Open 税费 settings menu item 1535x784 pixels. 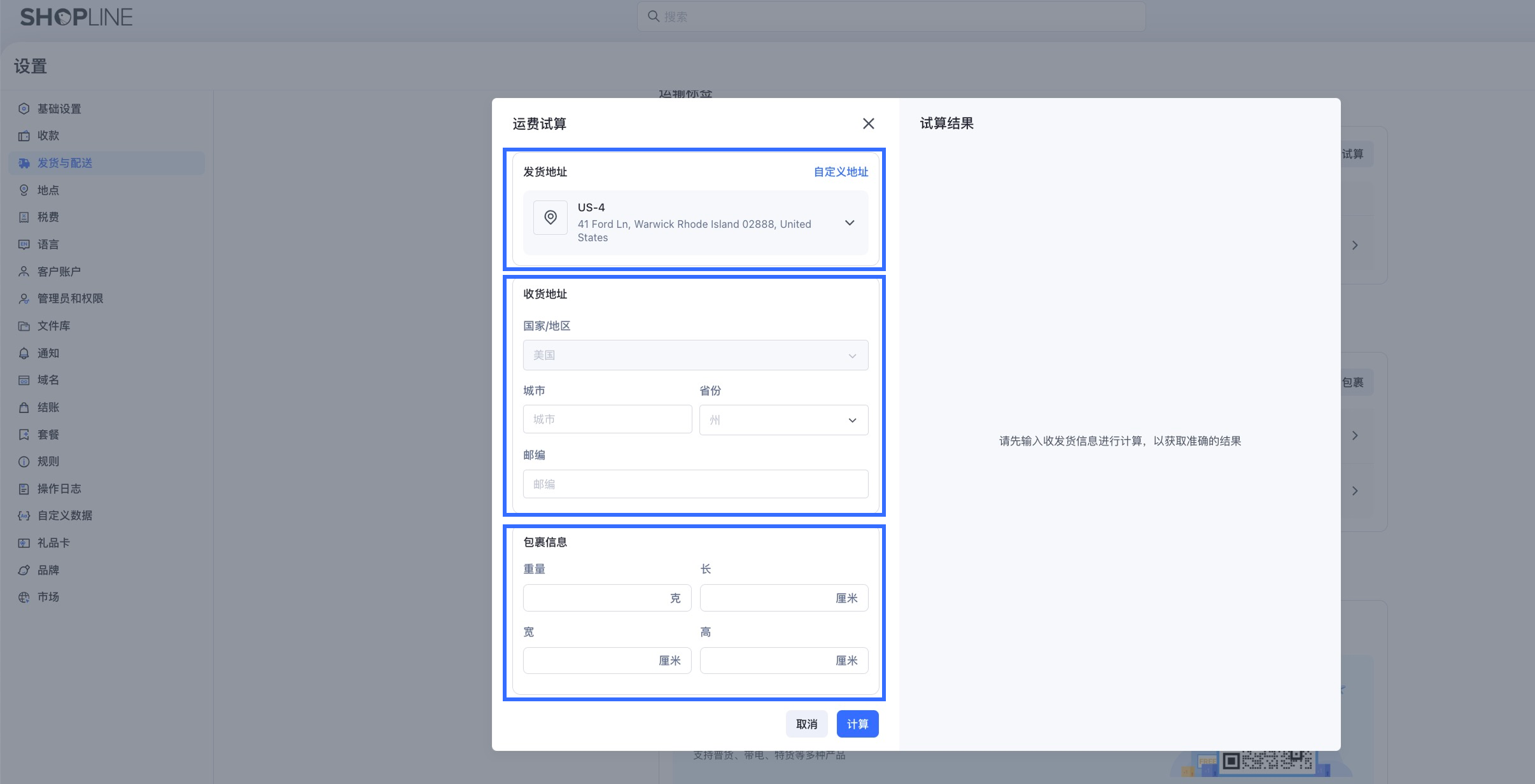48,217
